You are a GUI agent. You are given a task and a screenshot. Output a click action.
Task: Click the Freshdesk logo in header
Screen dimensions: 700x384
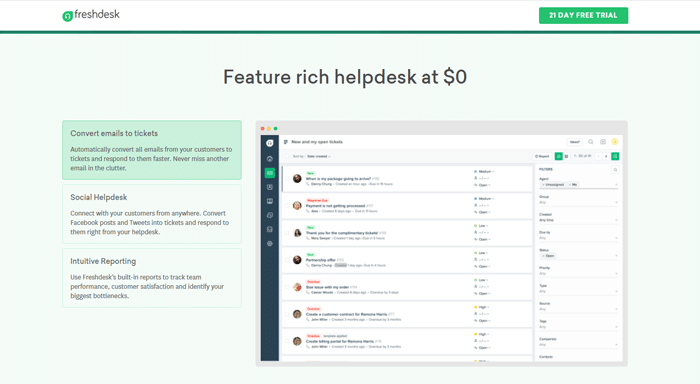(91, 15)
